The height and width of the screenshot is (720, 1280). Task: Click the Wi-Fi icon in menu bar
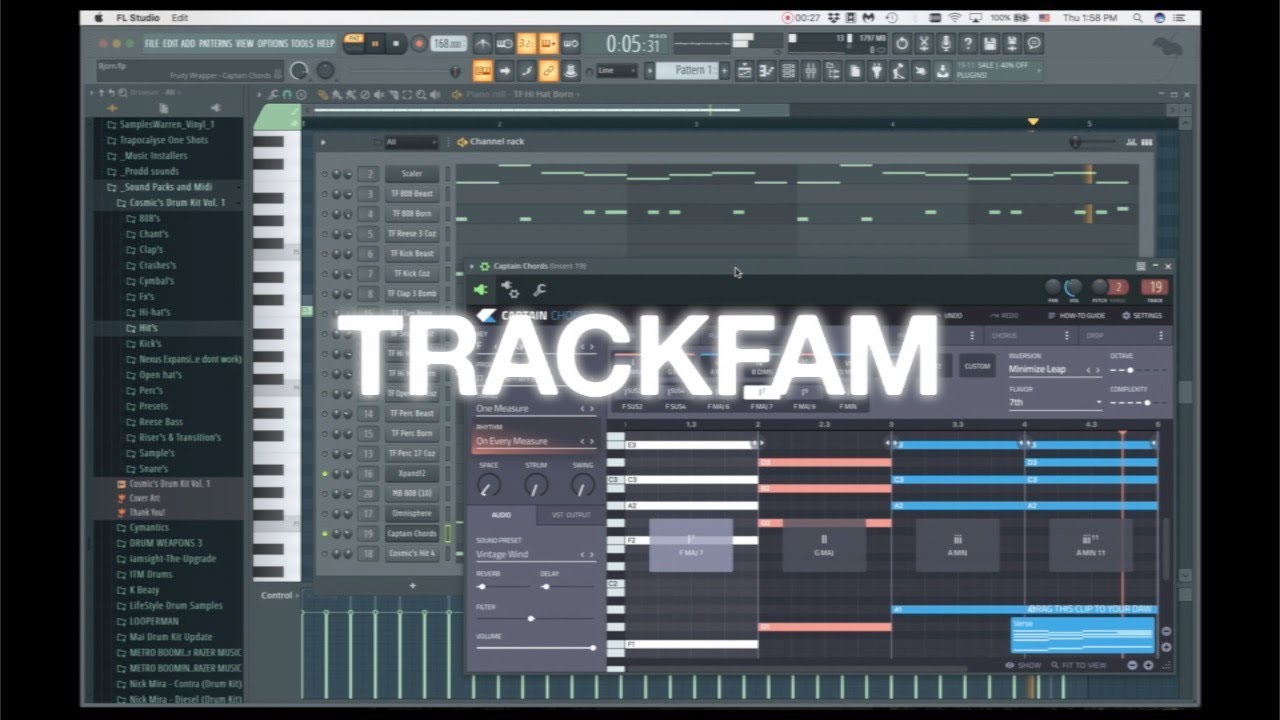point(955,18)
